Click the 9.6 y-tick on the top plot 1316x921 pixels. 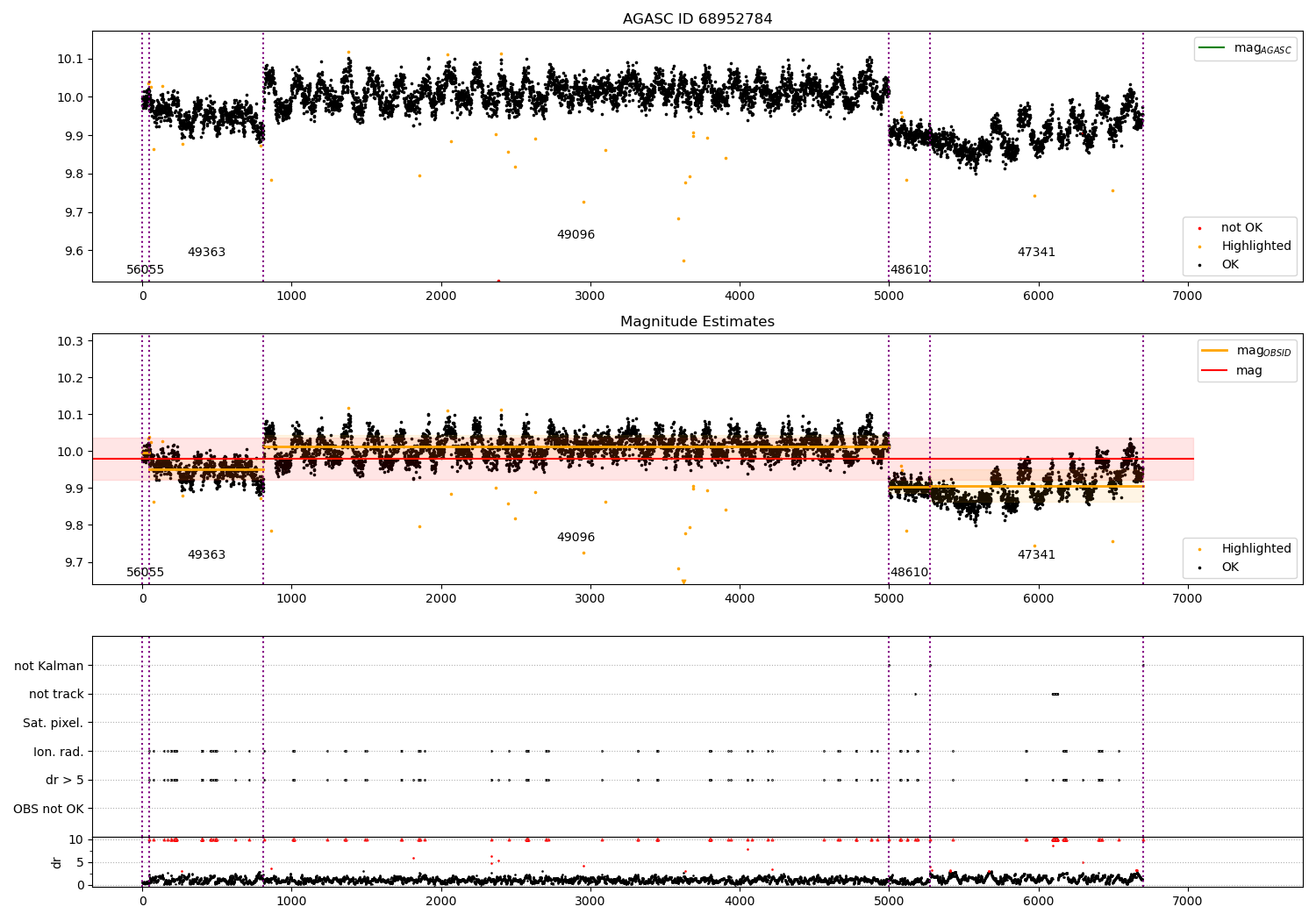(73, 252)
